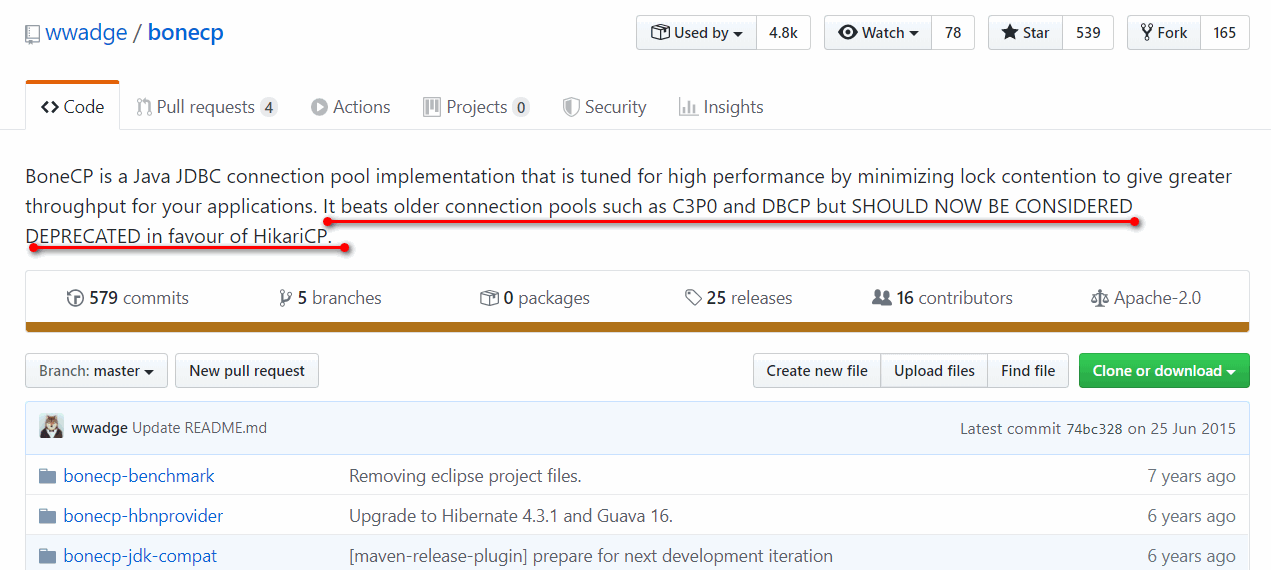Viewport: 1271px width, 570px height.
Task: View the 0 packages link
Action: point(535,297)
